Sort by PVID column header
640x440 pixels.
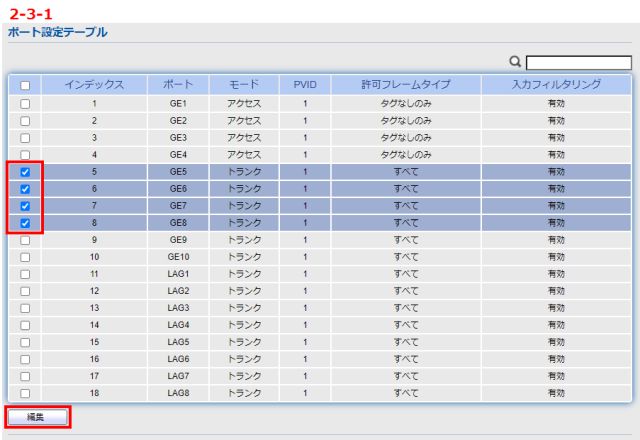pyautogui.click(x=305, y=85)
